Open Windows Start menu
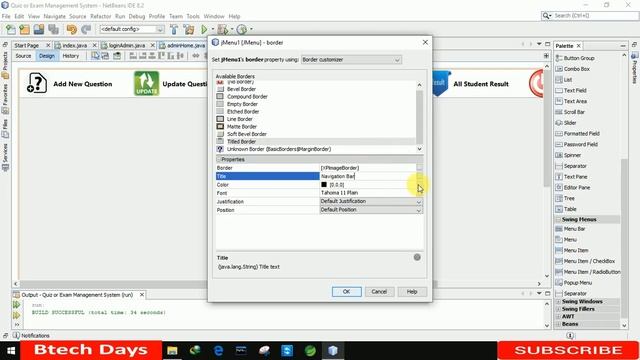 11,351
